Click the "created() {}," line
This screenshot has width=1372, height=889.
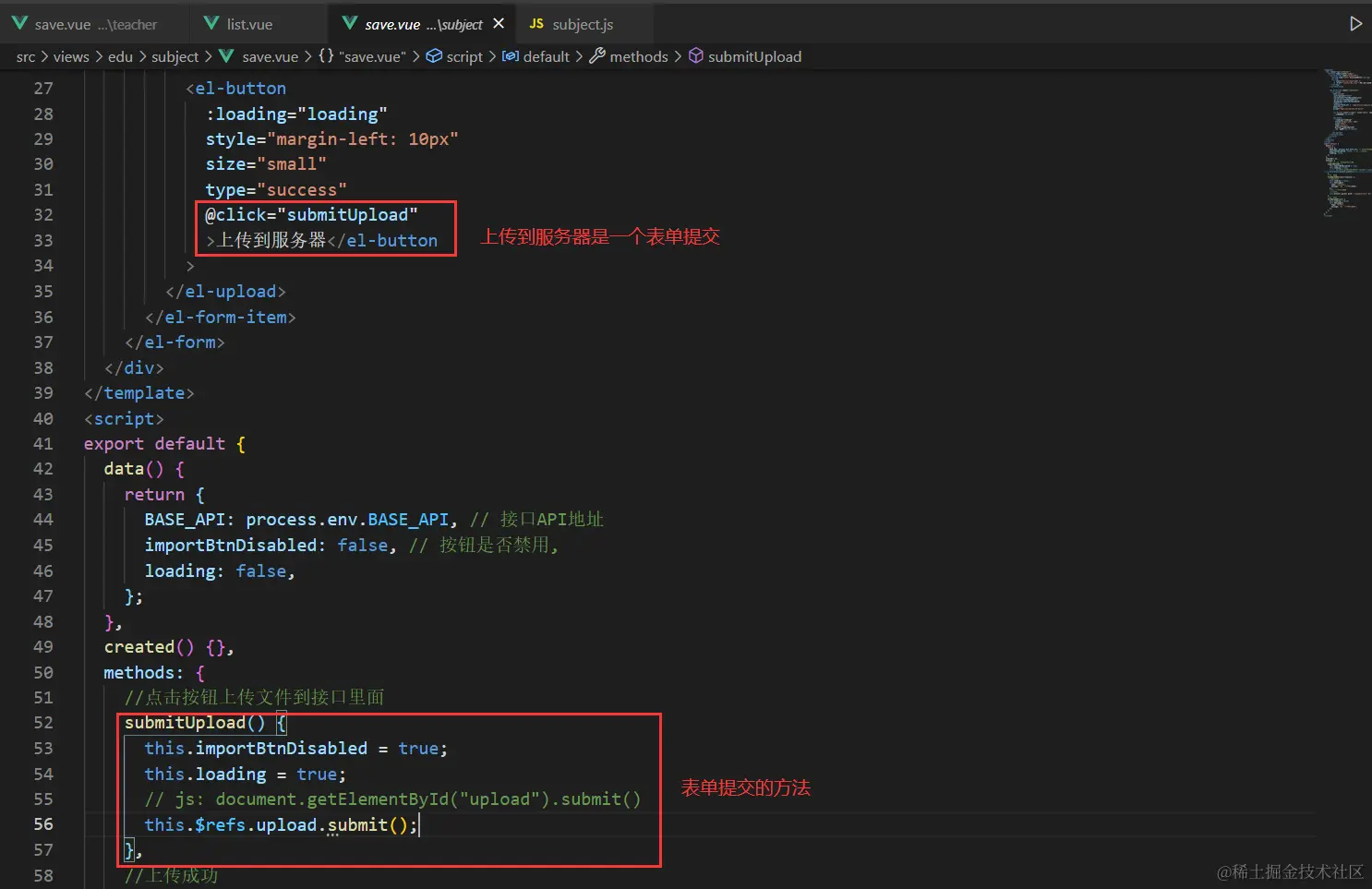[169, 647]
